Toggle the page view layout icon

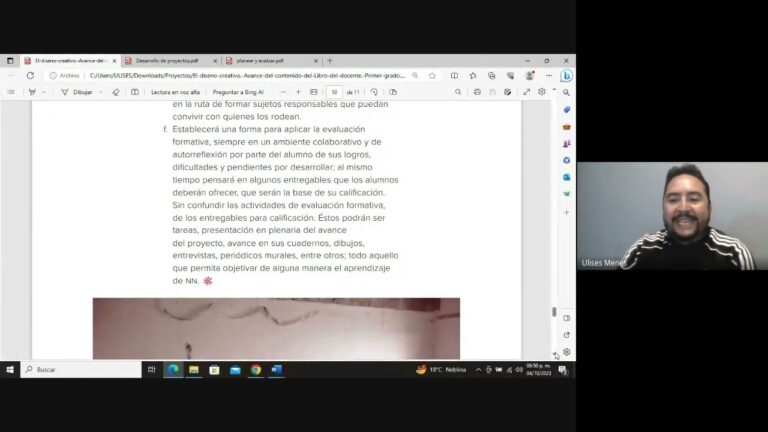pyautogui.click(x=393, y=92)
